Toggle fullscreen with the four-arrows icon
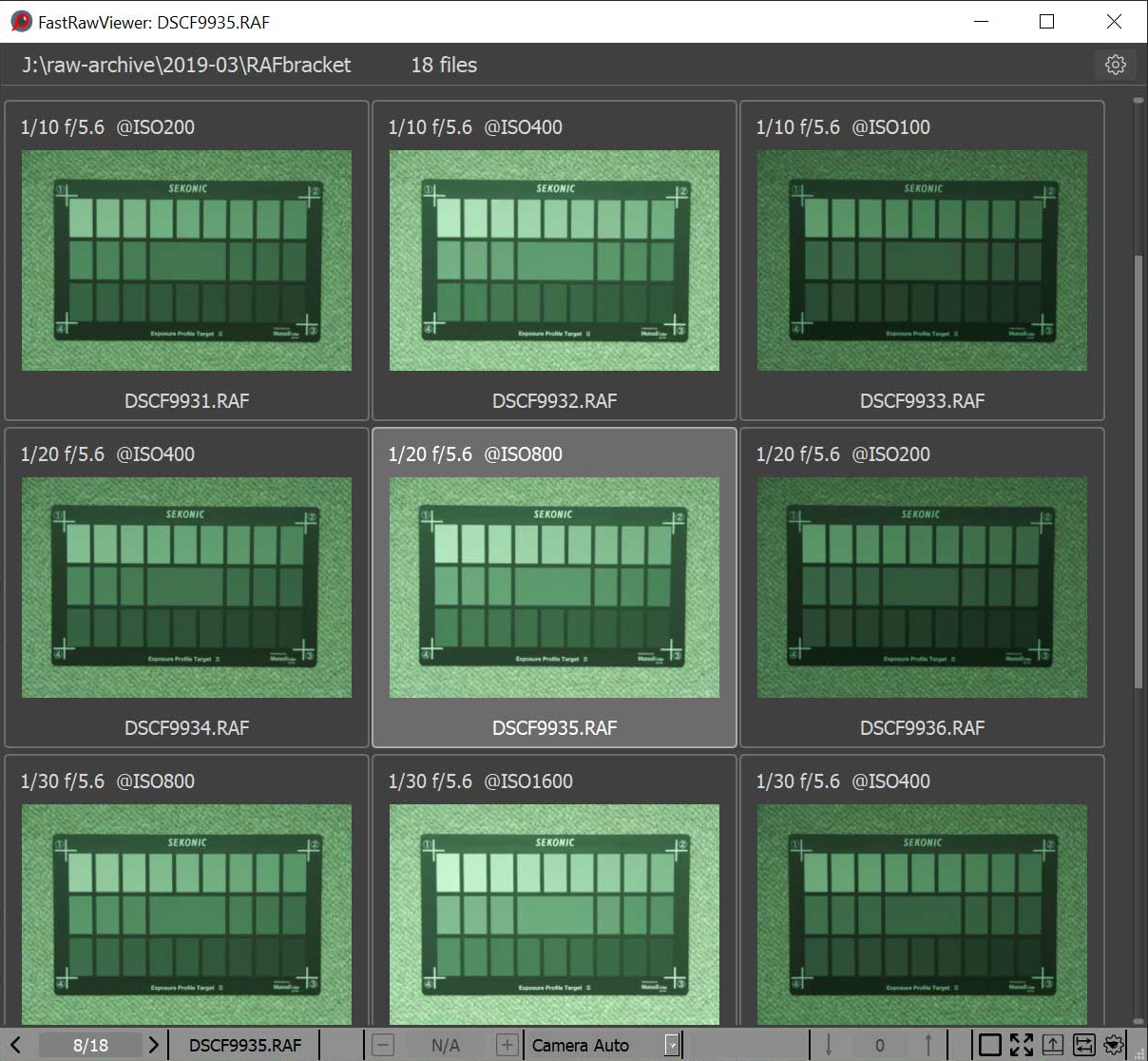 click(1021, 1045)
